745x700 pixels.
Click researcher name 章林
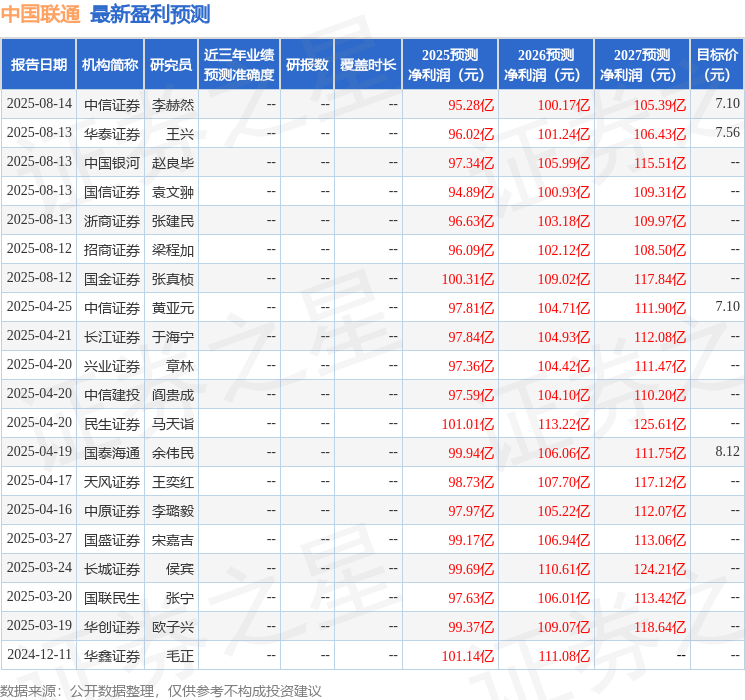pos(180,366)
